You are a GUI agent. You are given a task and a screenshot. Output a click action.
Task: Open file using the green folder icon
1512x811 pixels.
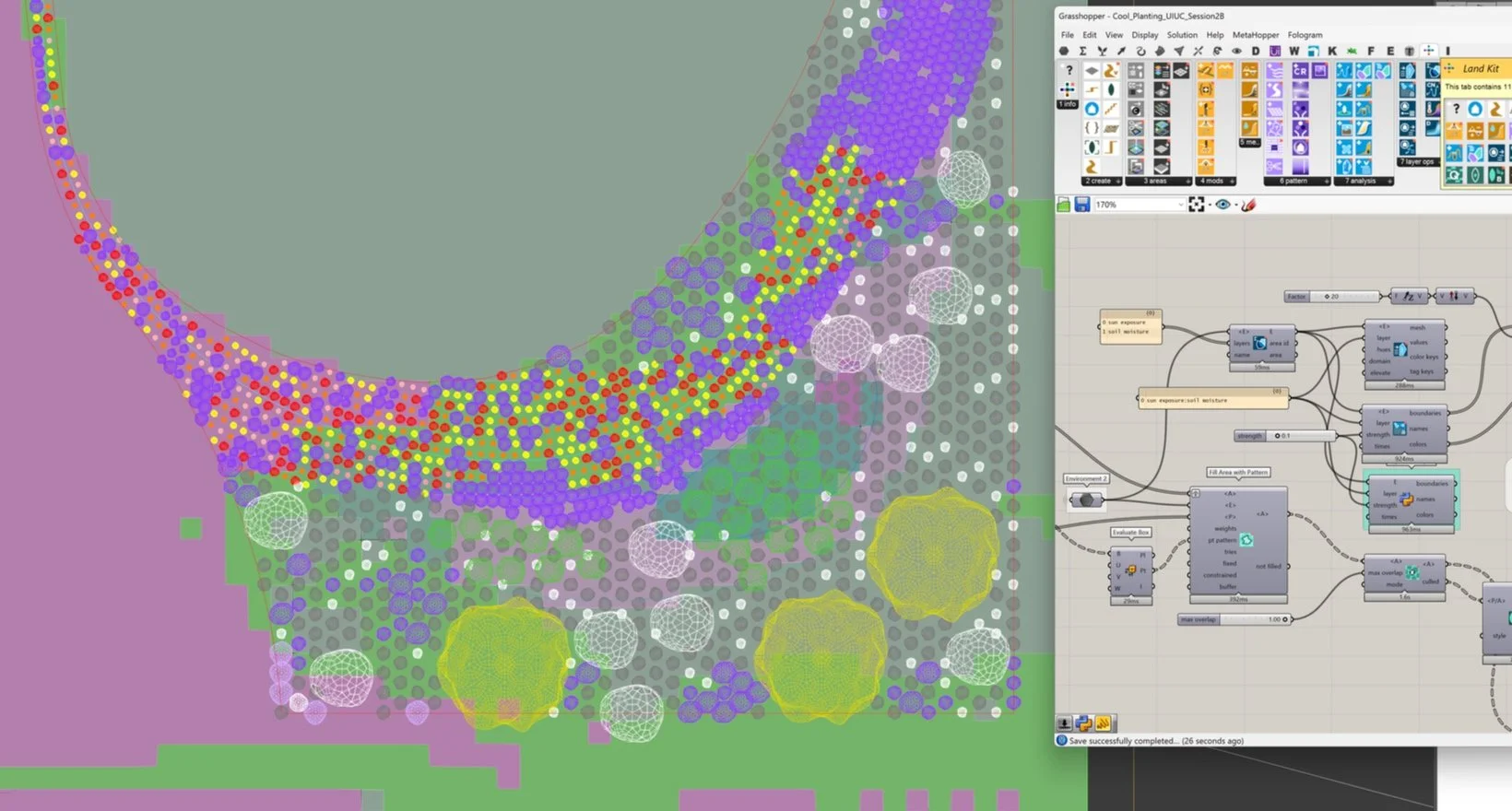(x=1064, y=205)
